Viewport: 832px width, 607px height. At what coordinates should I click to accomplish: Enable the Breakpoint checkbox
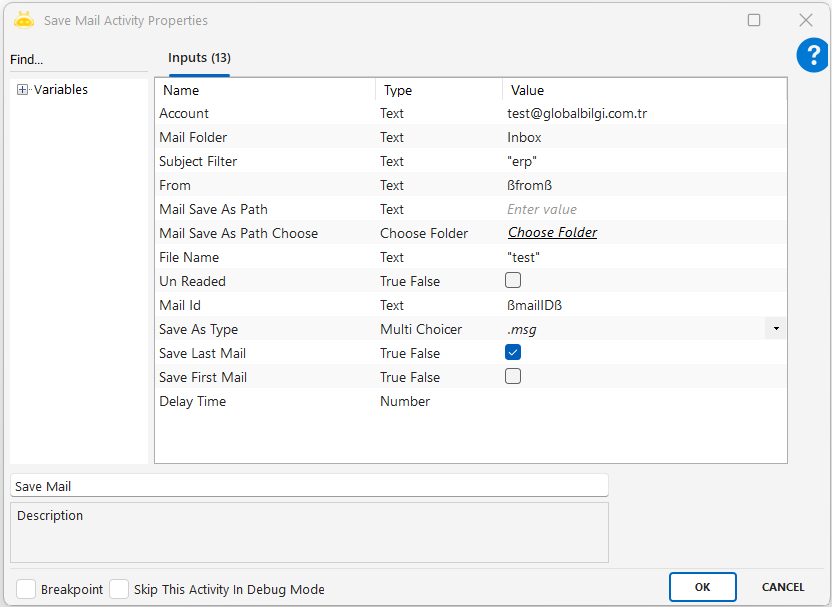(26, 589)
